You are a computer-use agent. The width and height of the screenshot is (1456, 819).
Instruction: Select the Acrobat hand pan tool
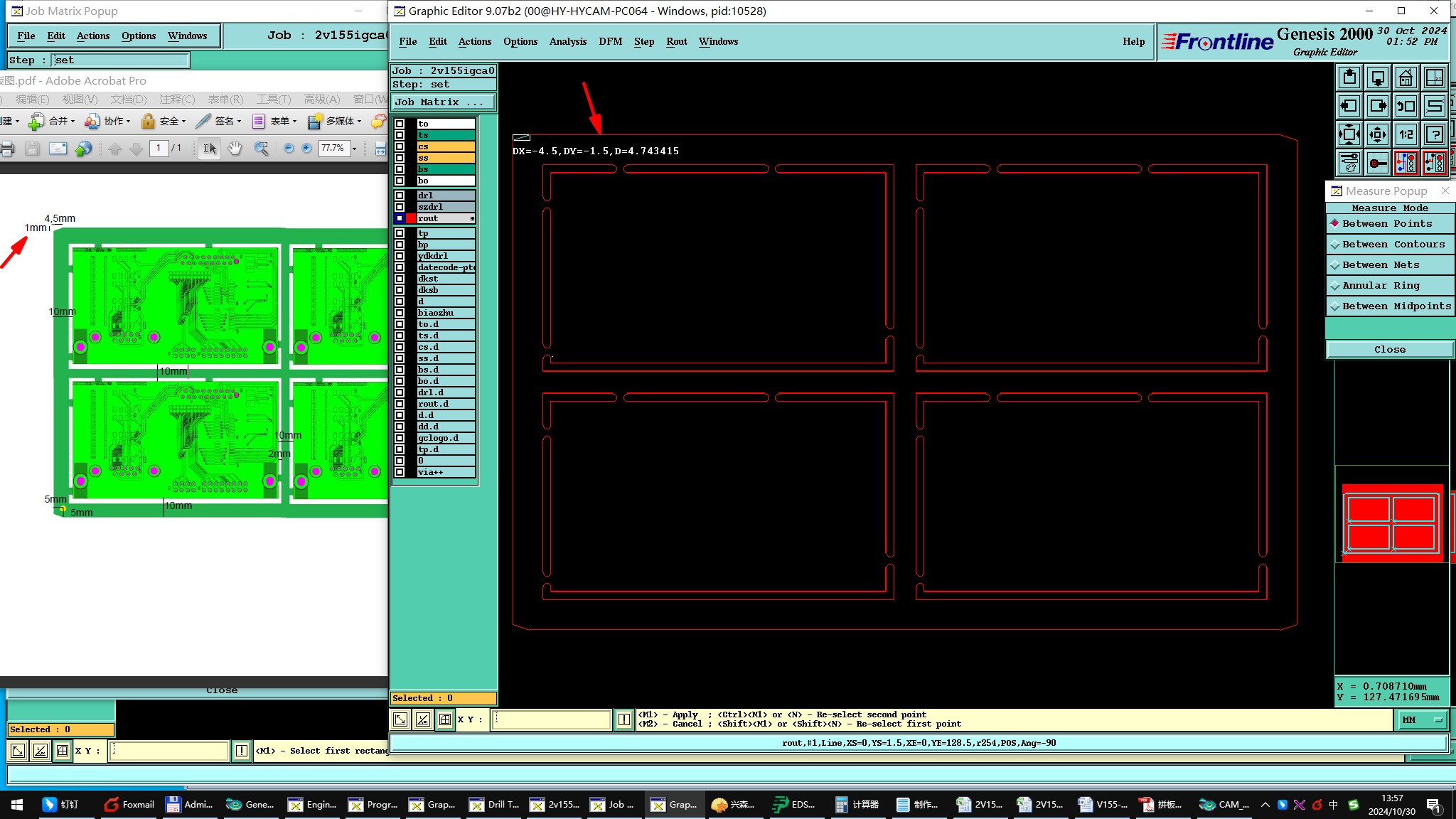click(235, 148)
